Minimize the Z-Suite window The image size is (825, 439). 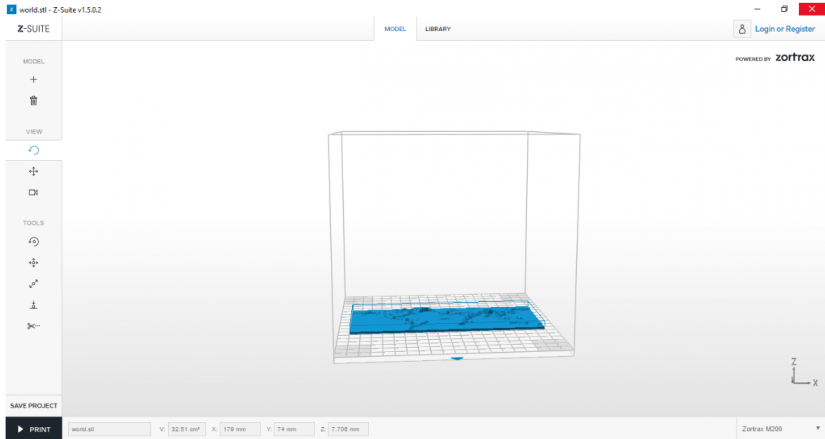coord(757,9)
